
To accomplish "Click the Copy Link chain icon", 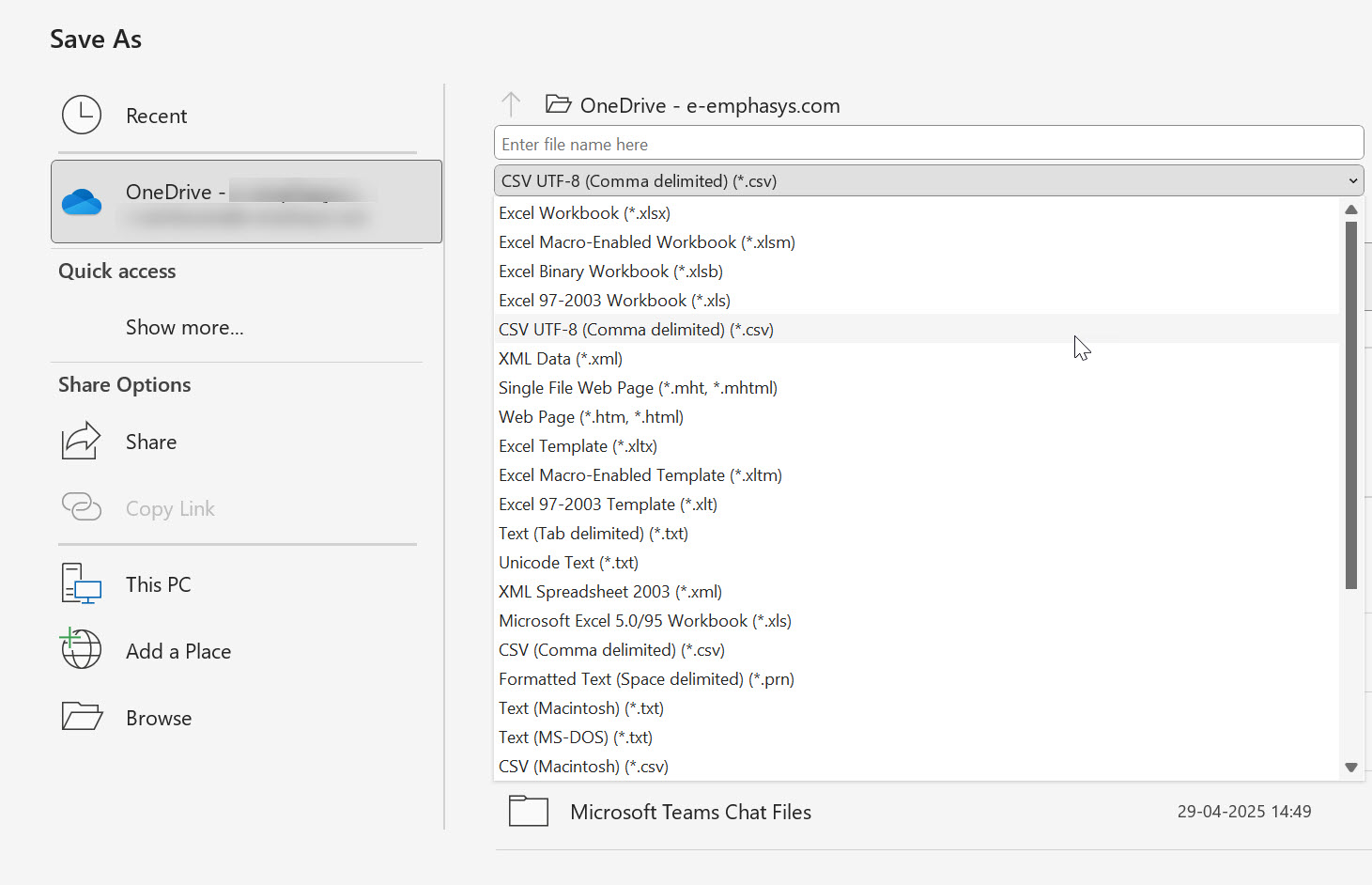I will pos(82,507).
